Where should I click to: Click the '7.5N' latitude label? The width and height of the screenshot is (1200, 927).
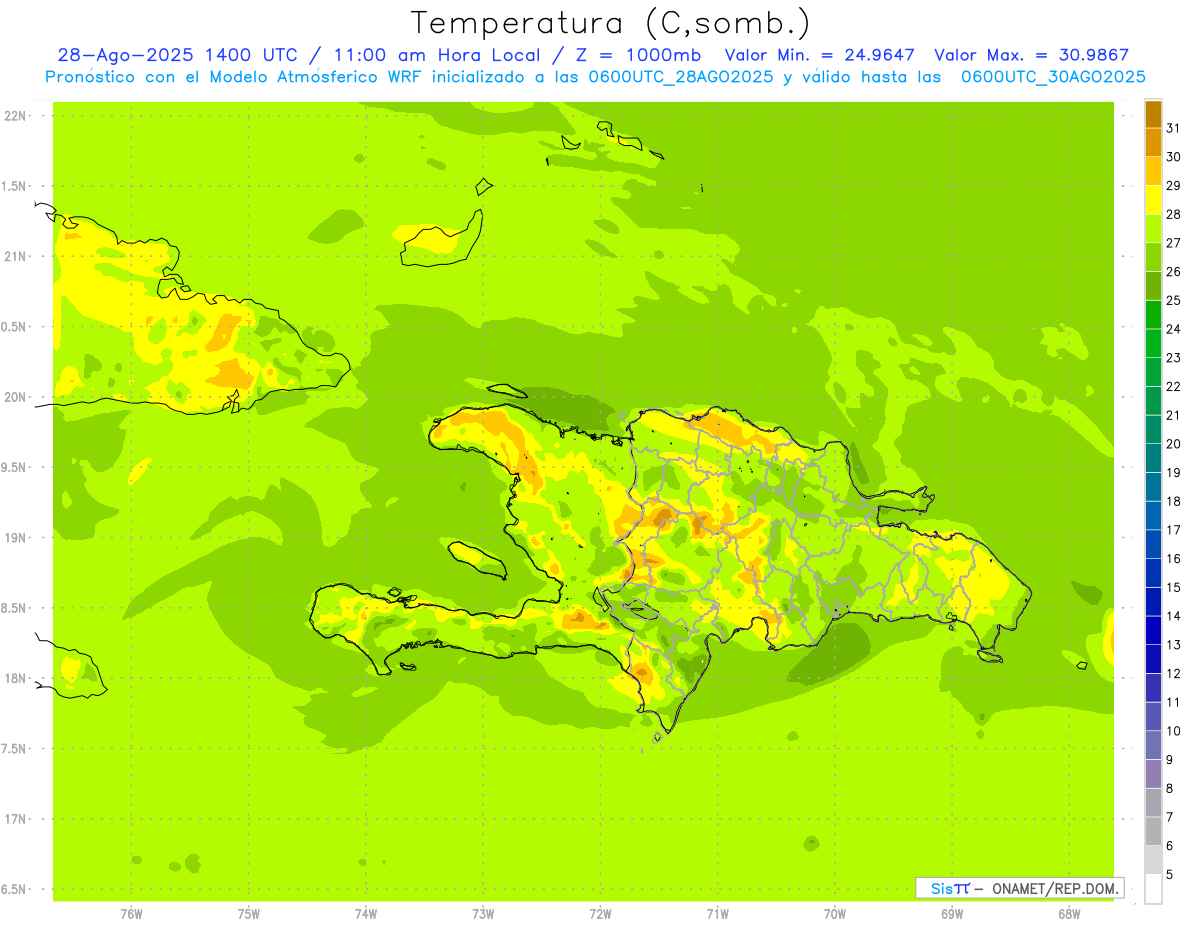click(14, 748)
